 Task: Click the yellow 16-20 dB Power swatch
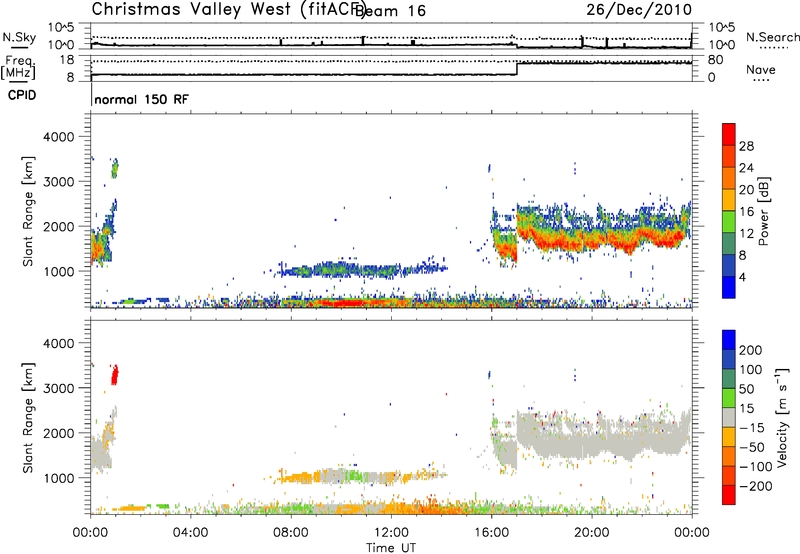[x=729, y=199]
